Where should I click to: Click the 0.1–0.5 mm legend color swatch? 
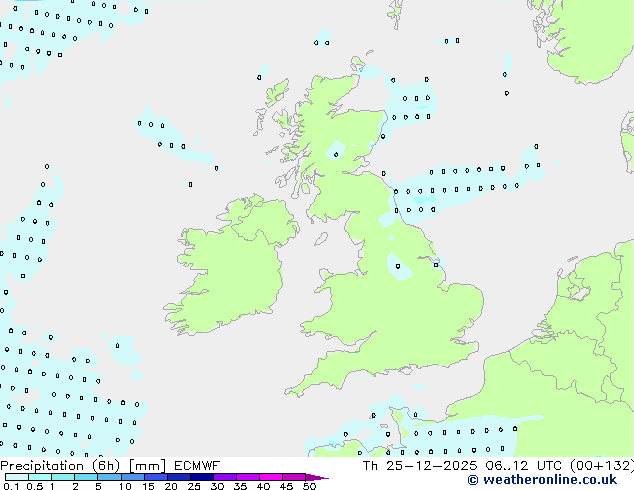coord(17,477)
